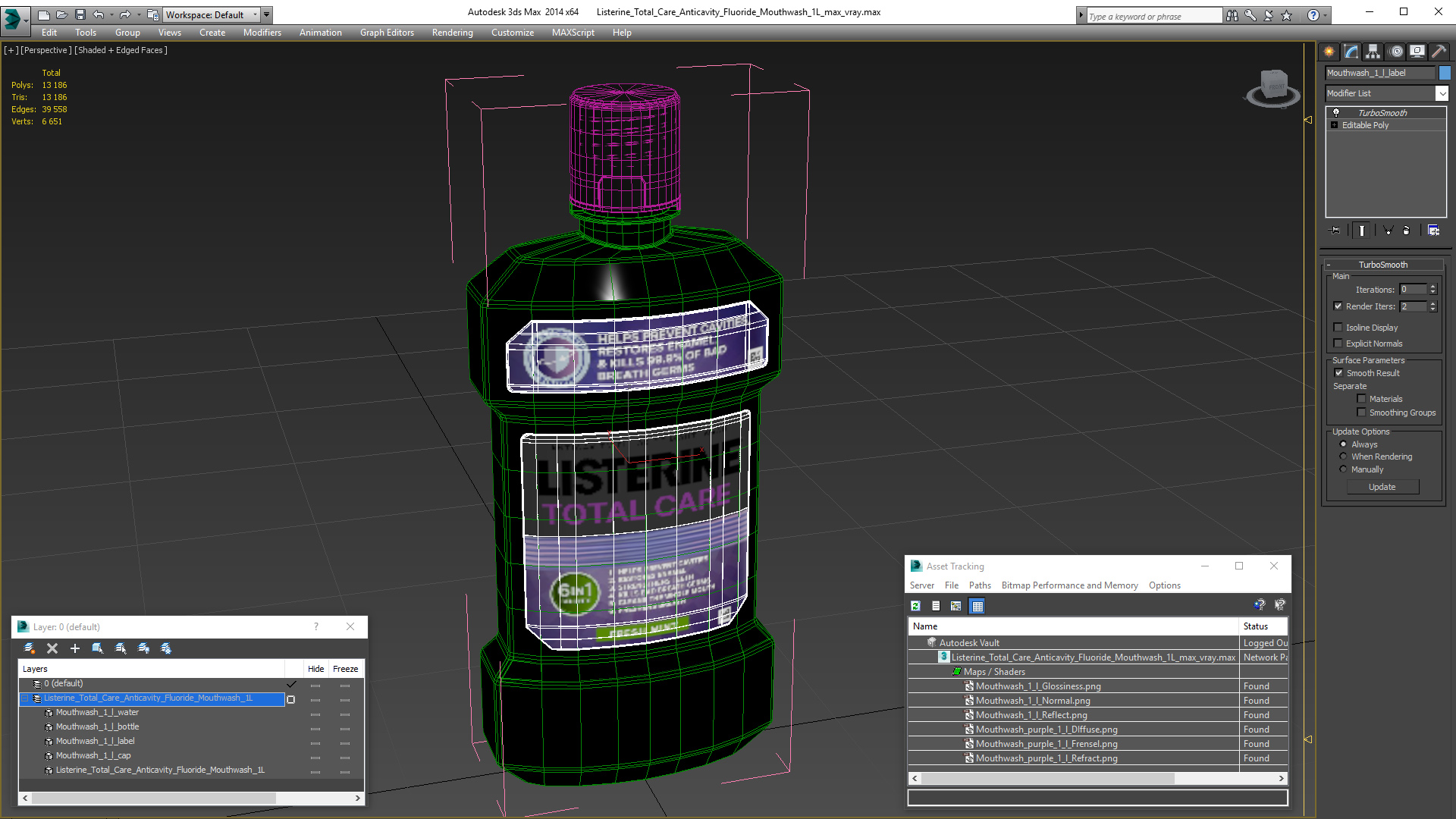This screenshot has width=1456, height=819.
Task: Open the quick access toolbar customize arrow
Action: (x=267, y=14)
